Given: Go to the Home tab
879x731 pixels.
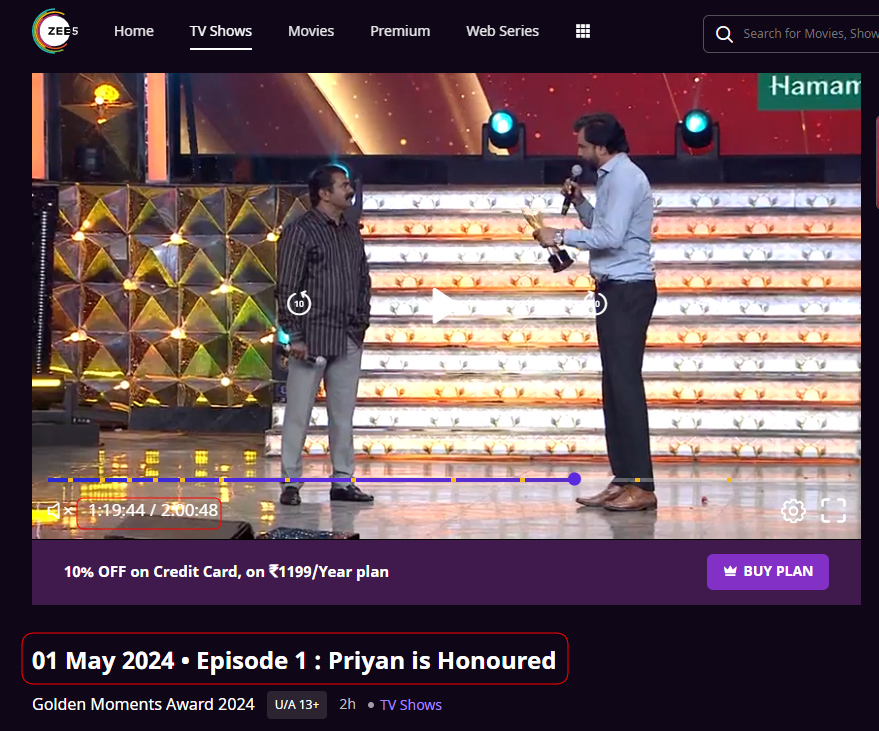Looking at the screenshot, I should (133, 31).
